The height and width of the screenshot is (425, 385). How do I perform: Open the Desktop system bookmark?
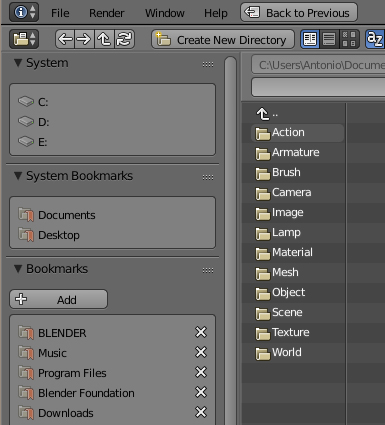(113, 235)
